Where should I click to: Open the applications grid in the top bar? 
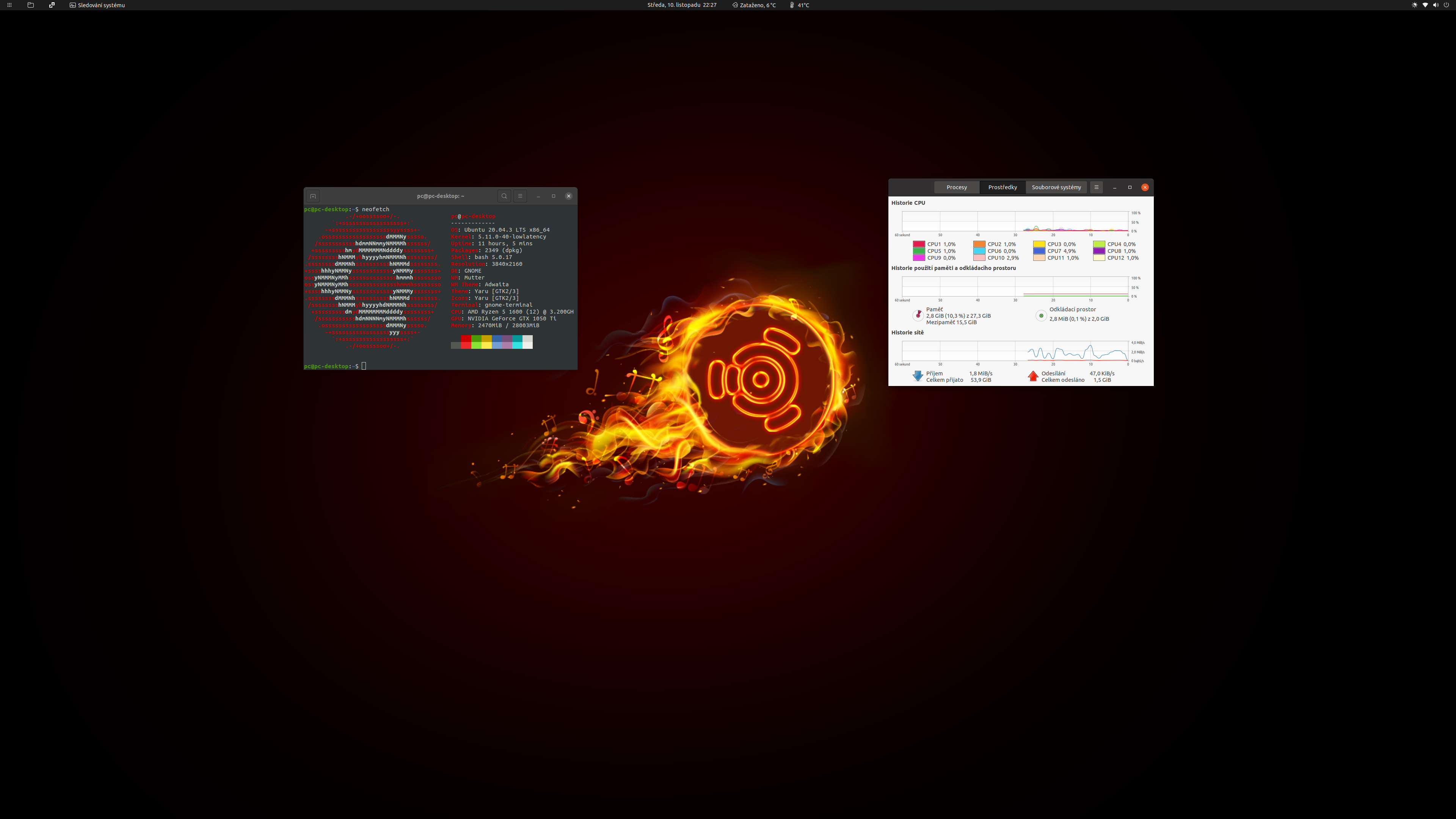tap(9, 5)
